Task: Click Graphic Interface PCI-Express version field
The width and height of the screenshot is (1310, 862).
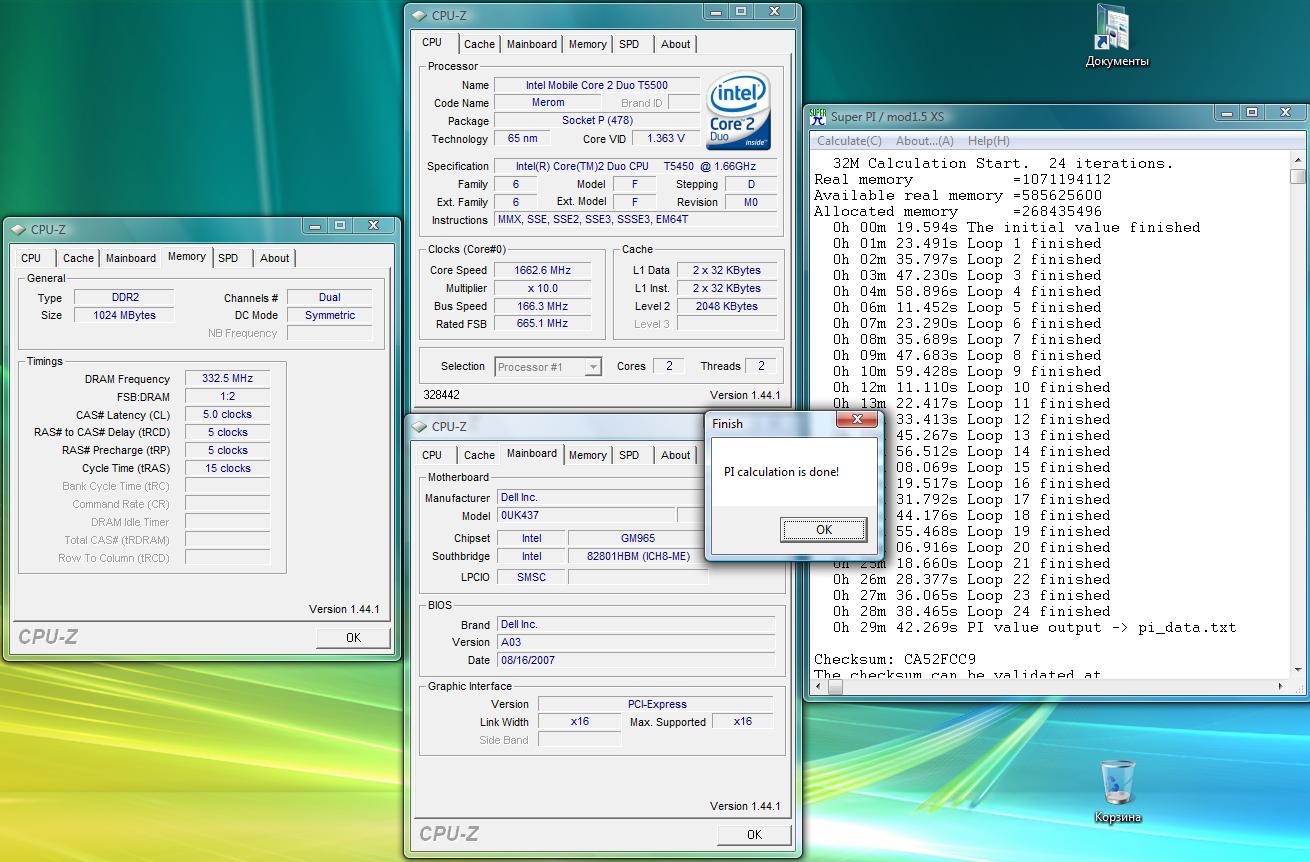Action: 657,704
